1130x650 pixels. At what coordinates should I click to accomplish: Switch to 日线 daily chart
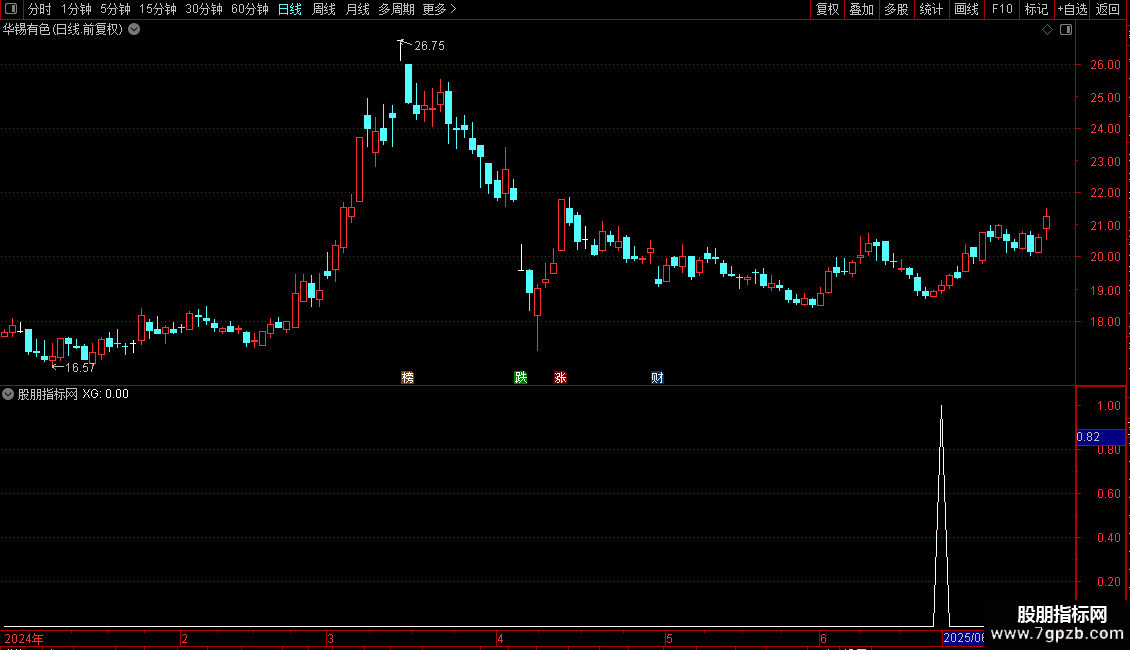pyautogui.click(x=290, y=9)
